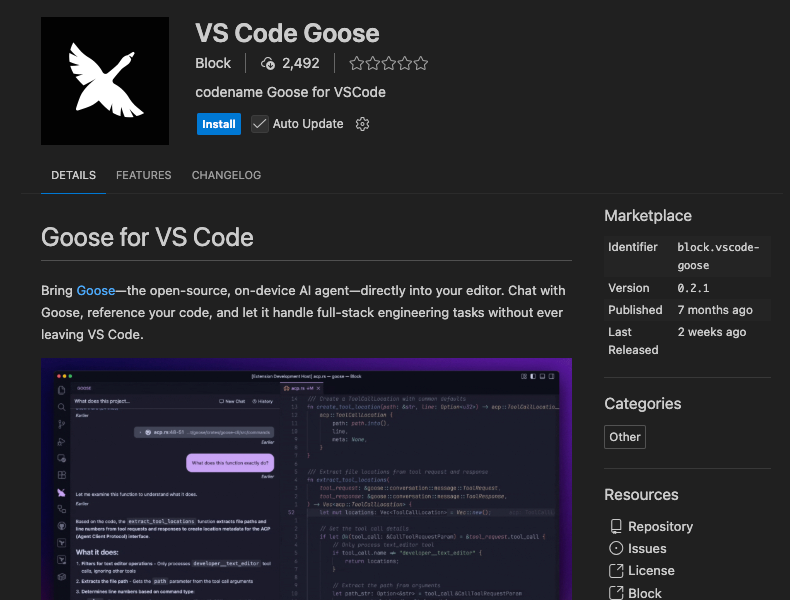Click the install count download icon
Image resolution: width=790 pixels, height=600 pixels.
click(x=268, y=63)
